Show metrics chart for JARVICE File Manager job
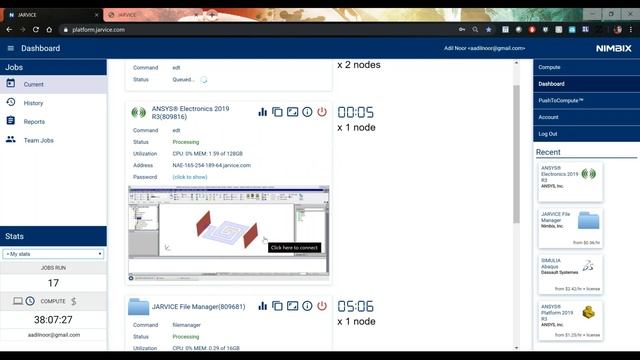 (262, 306)
